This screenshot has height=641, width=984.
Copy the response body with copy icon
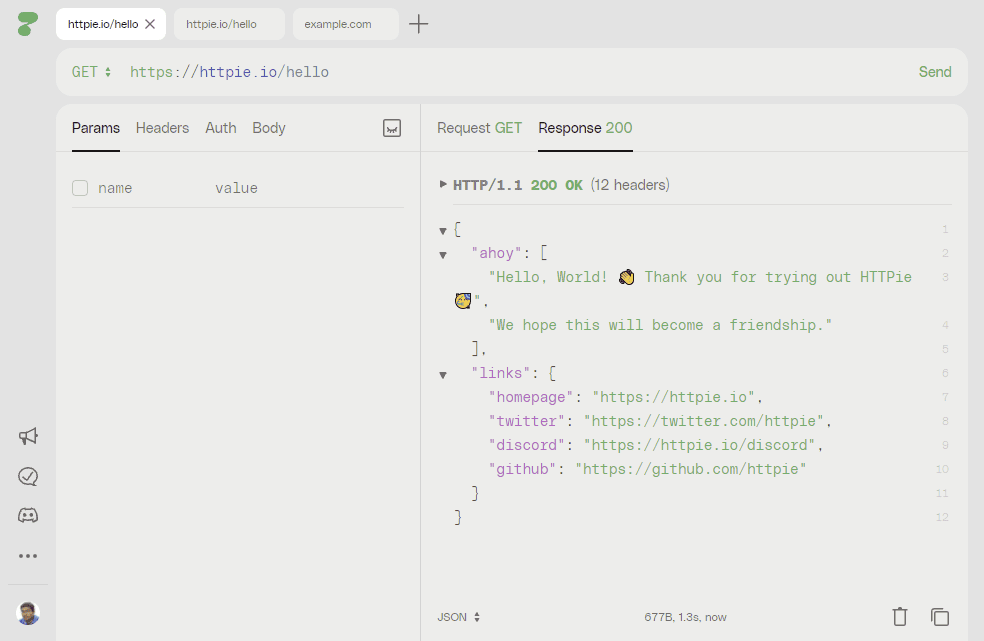pos(938,617)
